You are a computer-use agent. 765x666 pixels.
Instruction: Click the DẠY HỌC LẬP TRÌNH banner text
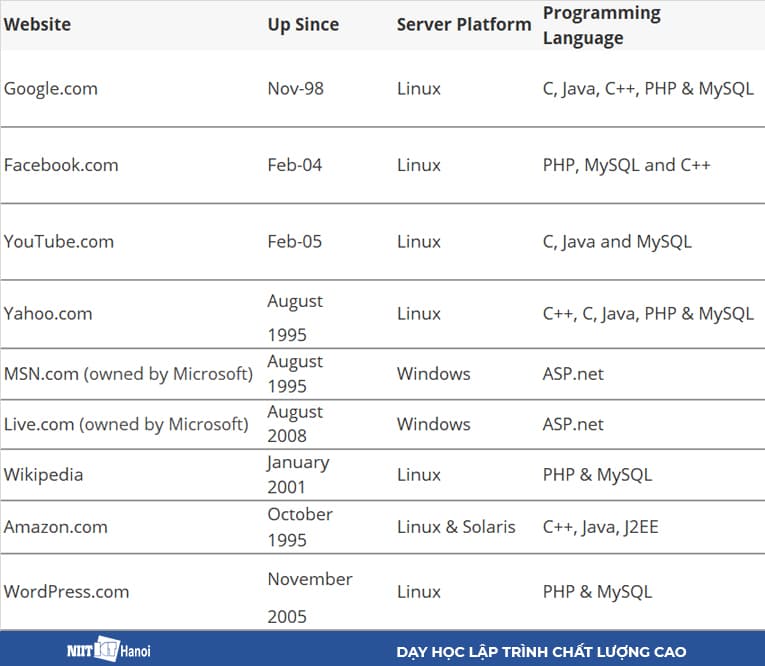(x=541, y=652)
